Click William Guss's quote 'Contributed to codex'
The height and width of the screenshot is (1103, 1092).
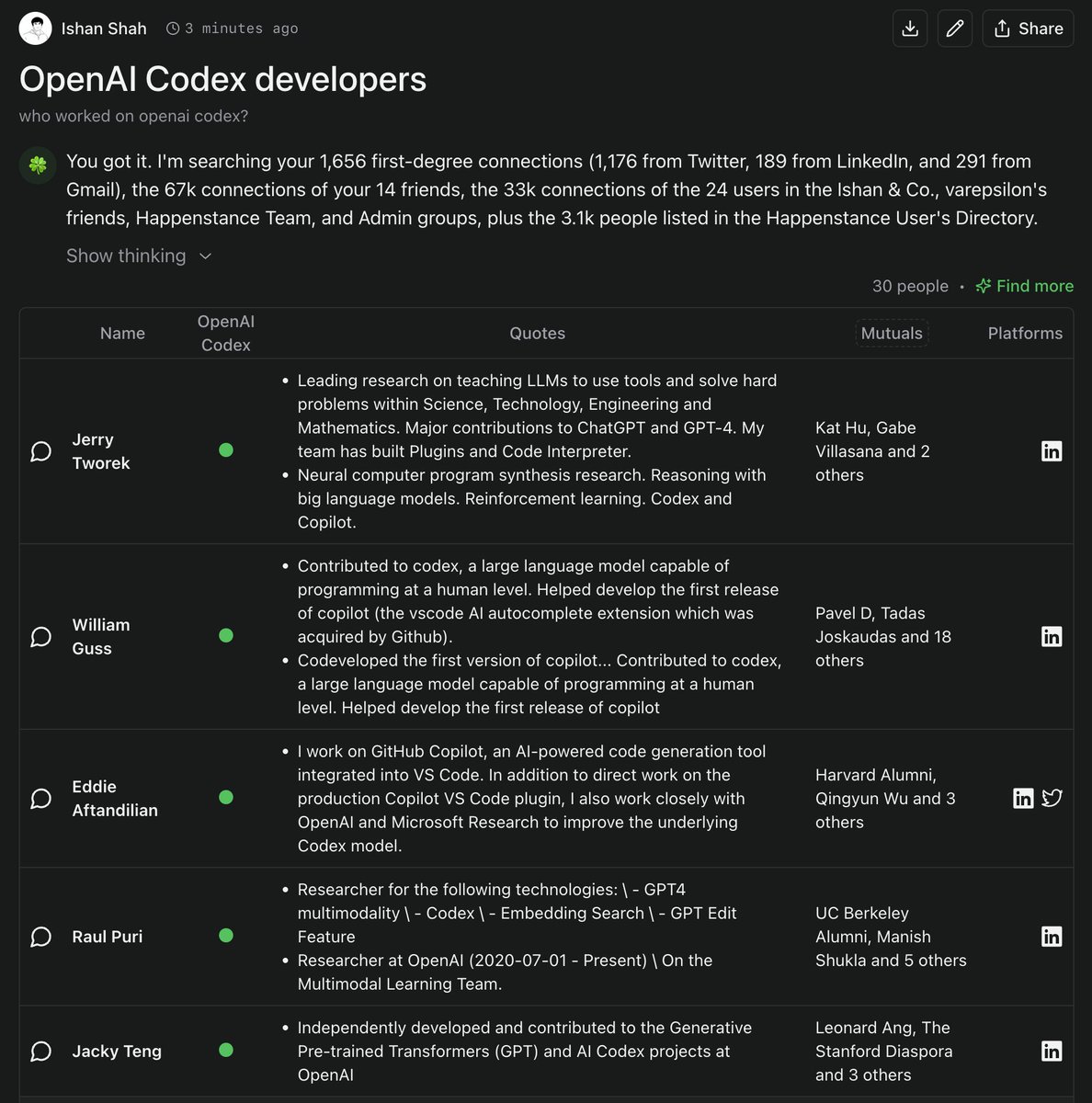(538, 601)
